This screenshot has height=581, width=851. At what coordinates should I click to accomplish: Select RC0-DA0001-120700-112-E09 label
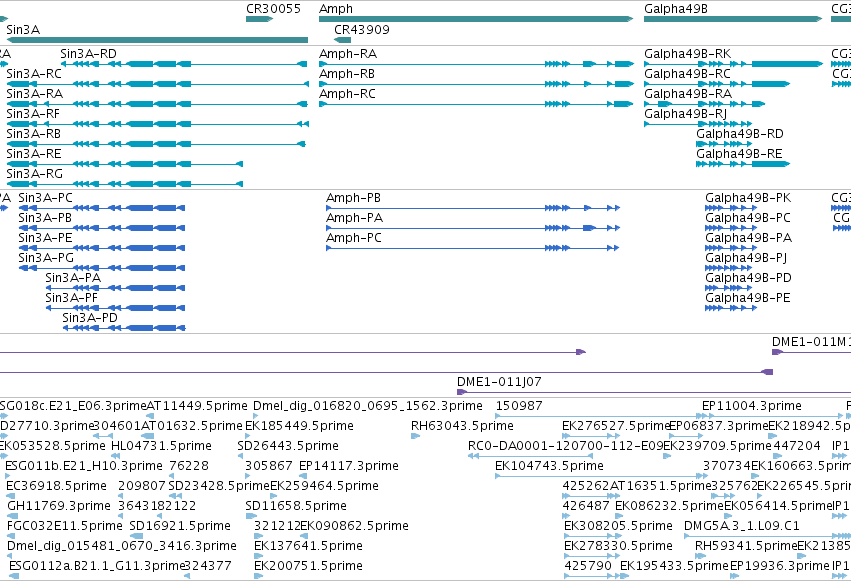[x=566, y=446]
